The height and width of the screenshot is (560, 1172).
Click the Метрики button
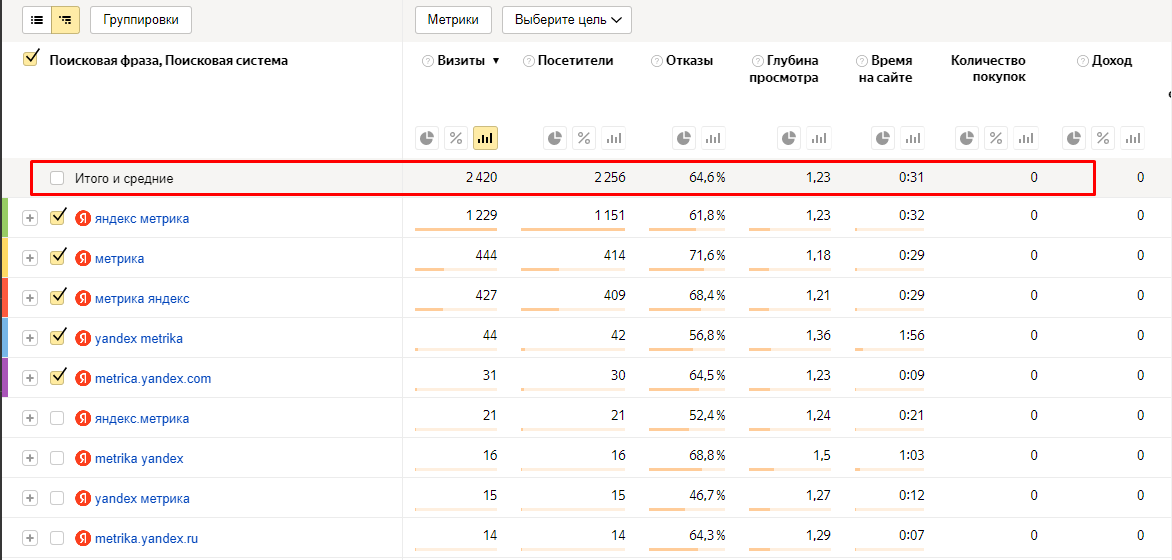453,19
